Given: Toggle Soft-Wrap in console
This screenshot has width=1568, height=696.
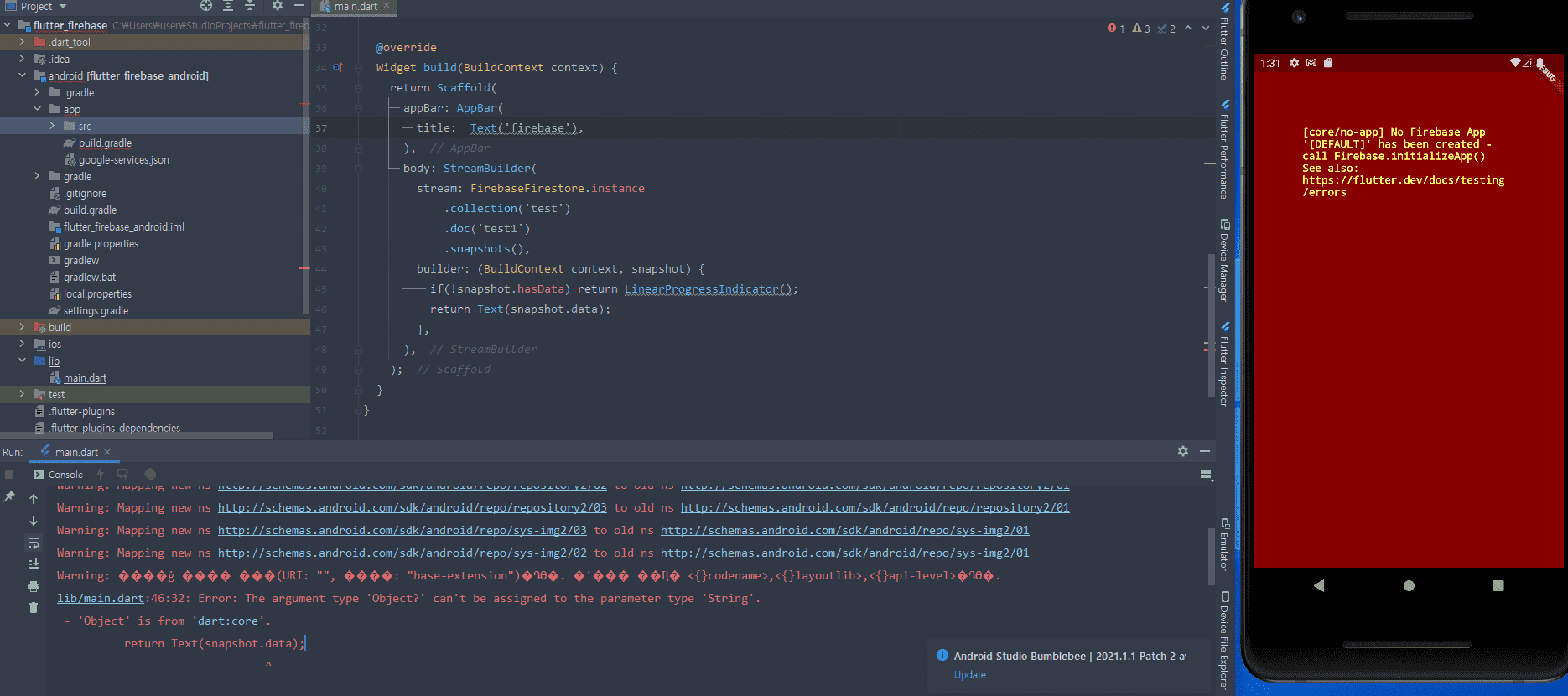Looking at the screenshot, I should click(x=34, y=543).
